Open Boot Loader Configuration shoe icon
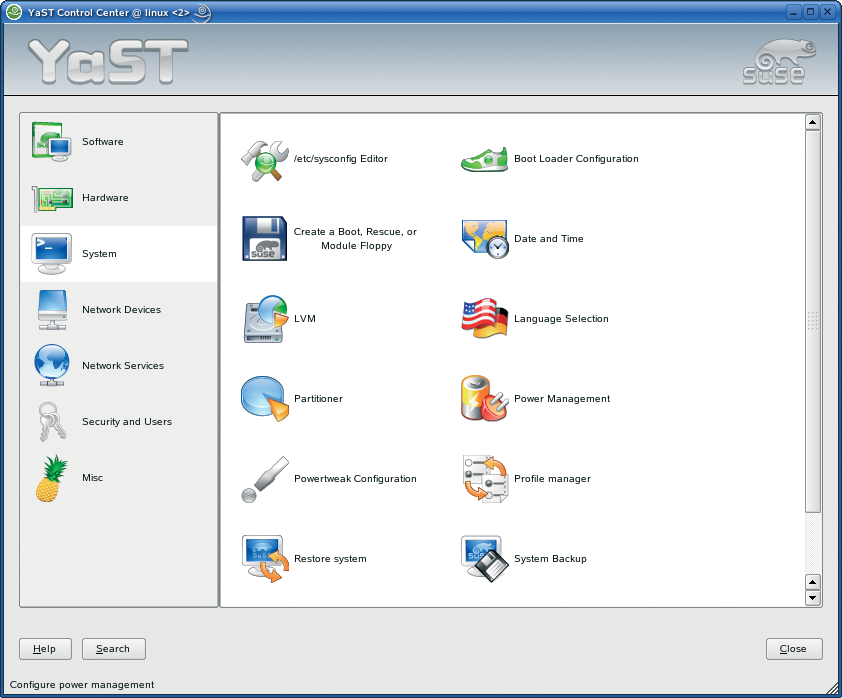 (484, 159)
